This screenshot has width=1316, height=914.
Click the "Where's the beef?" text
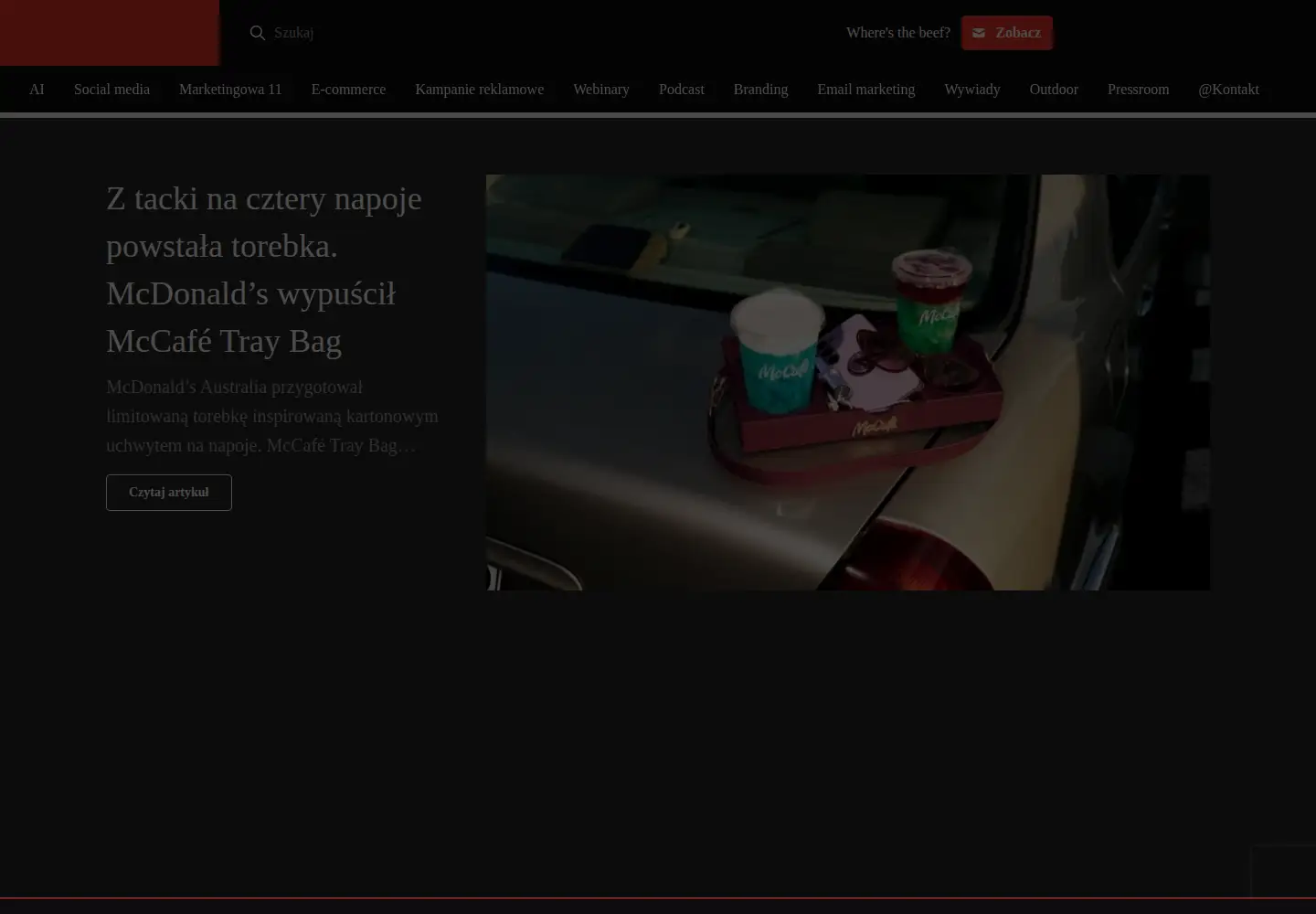898,33
